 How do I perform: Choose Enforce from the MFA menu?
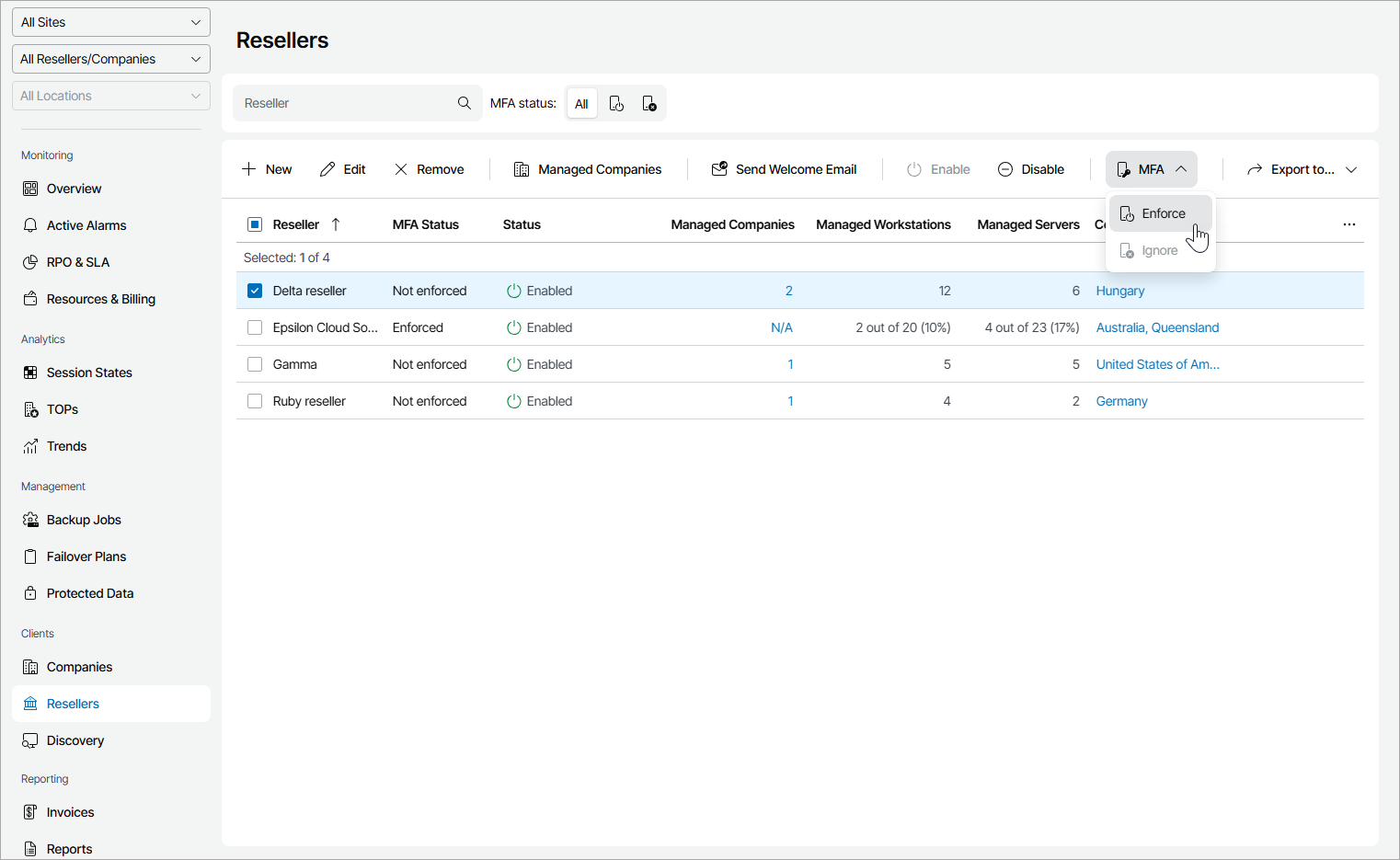(1162, 213)
